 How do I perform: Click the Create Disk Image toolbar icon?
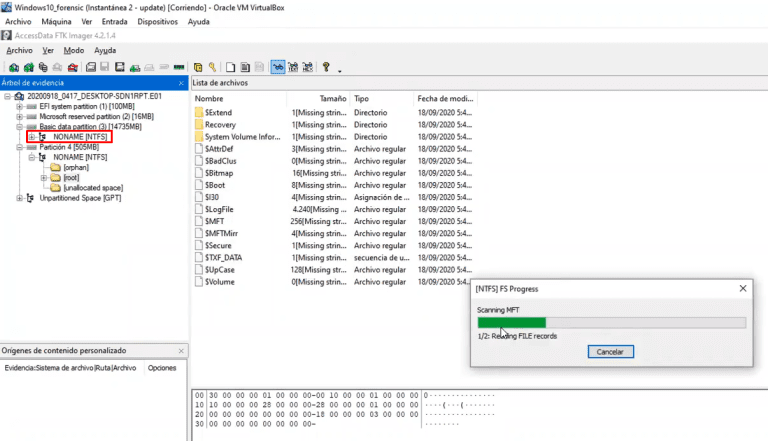click(90, 67)
